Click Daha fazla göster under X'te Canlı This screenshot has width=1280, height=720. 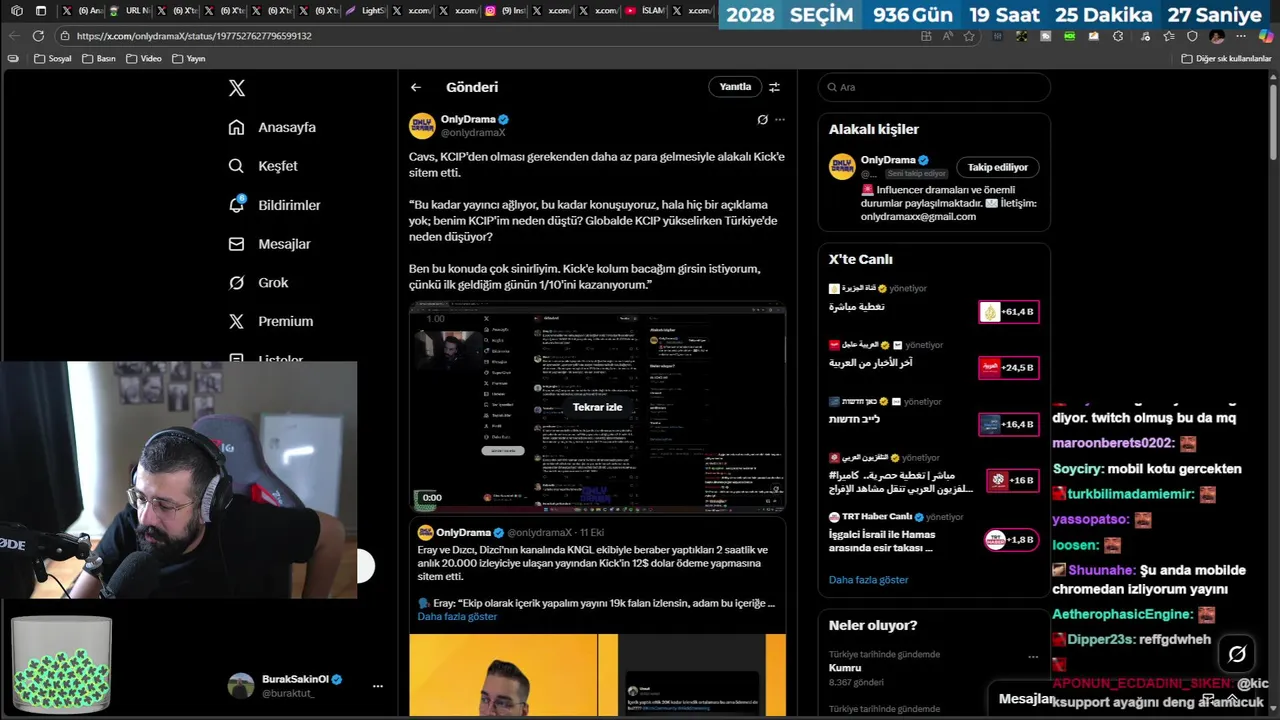point(868,580)
